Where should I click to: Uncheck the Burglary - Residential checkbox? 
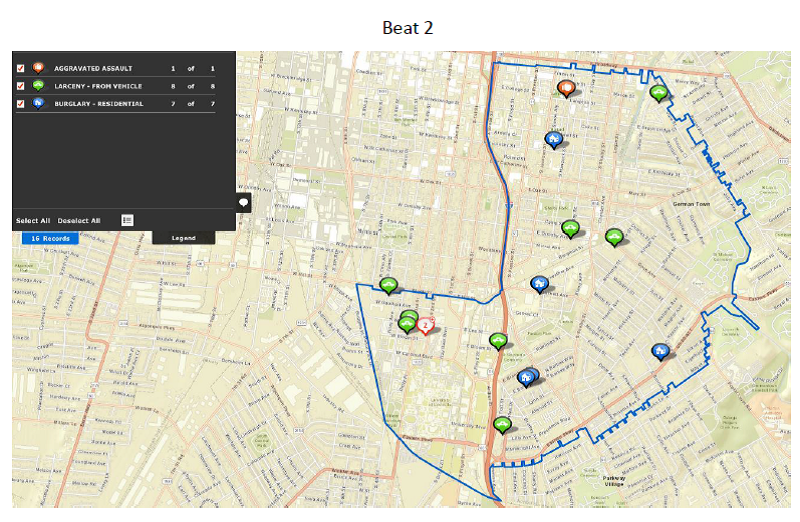click(21, 103)
